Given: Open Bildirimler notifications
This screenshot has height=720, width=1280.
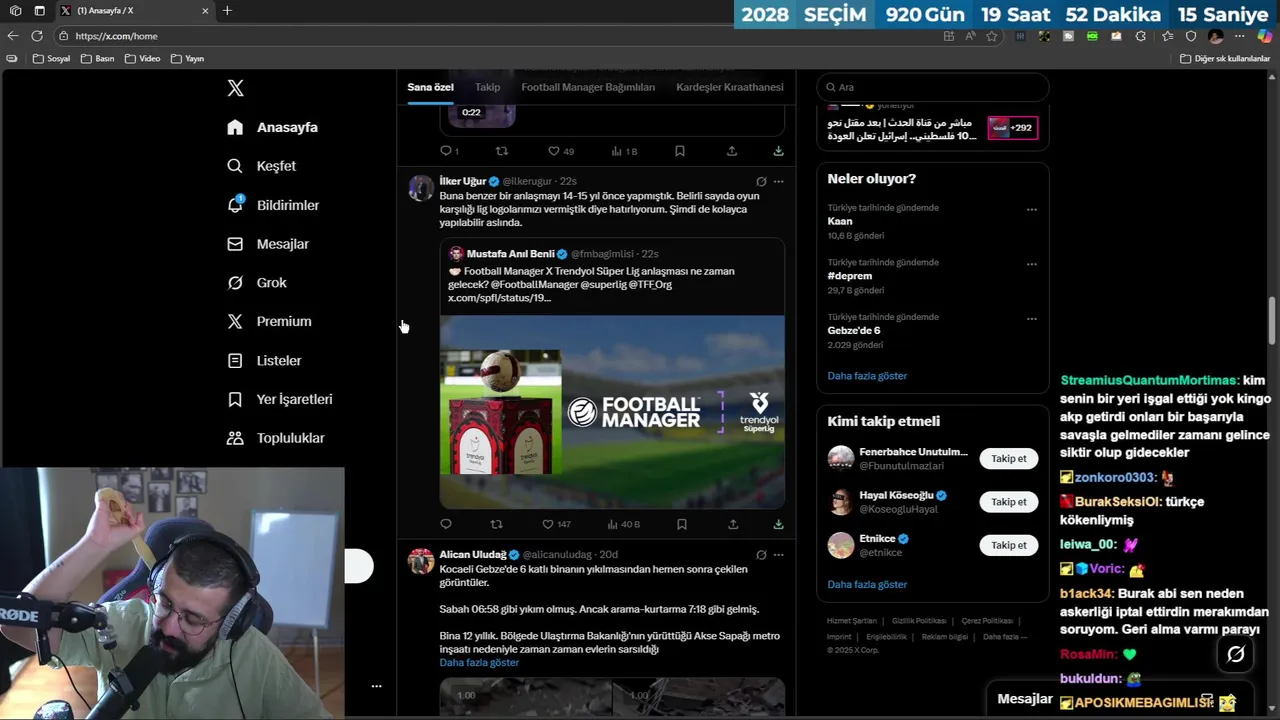Looking at the screenshot, I should point(273,205).
